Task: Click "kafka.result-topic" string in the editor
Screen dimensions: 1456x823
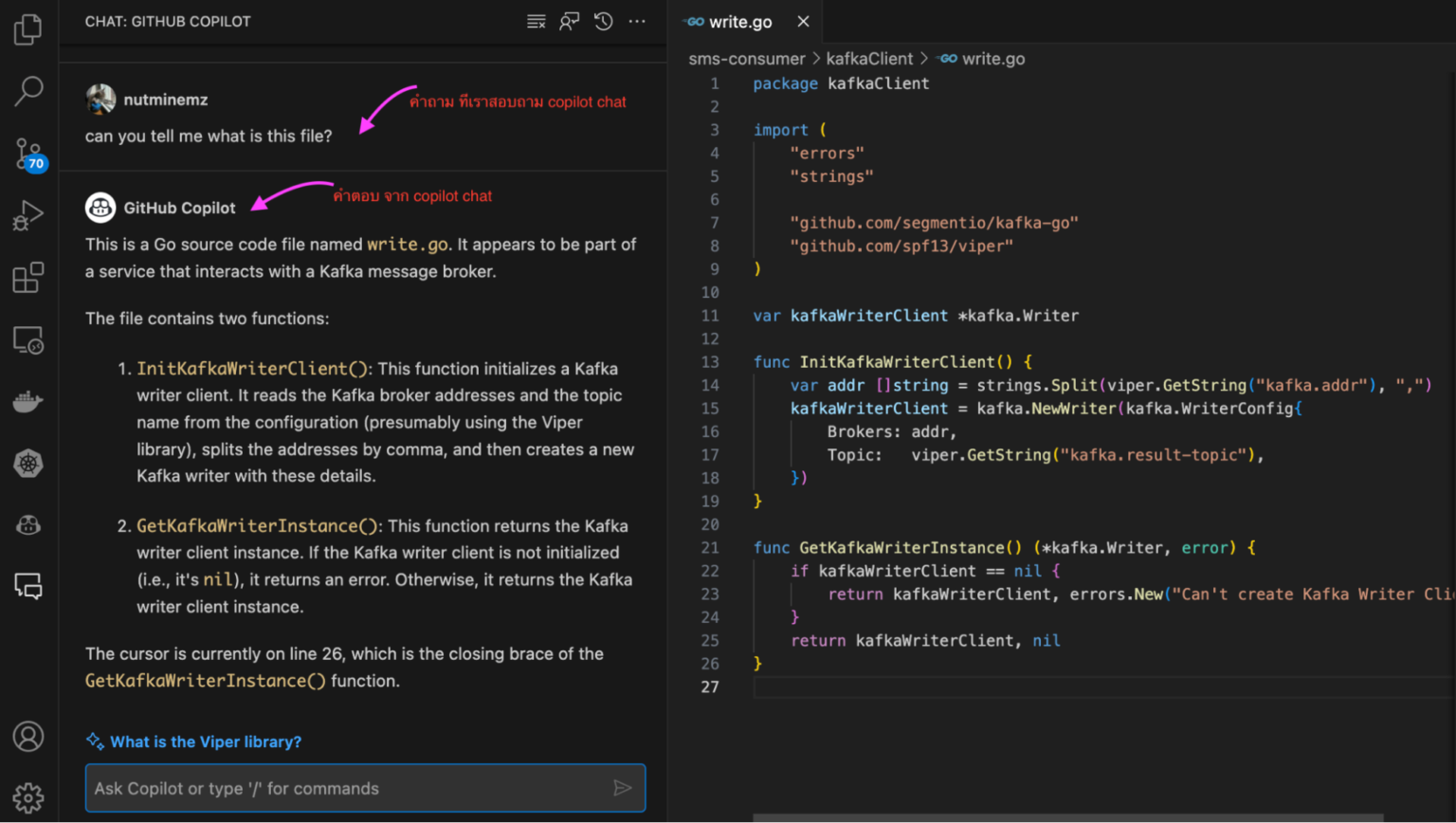Action: click(x=1153, y=455)
